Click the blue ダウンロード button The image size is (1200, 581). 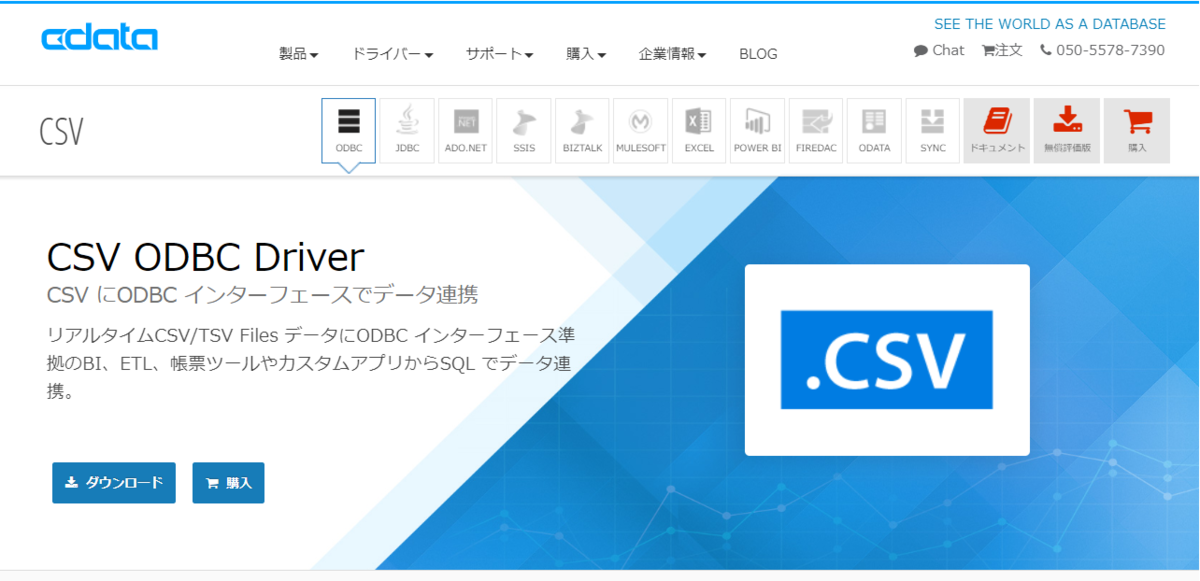[114, 483]
